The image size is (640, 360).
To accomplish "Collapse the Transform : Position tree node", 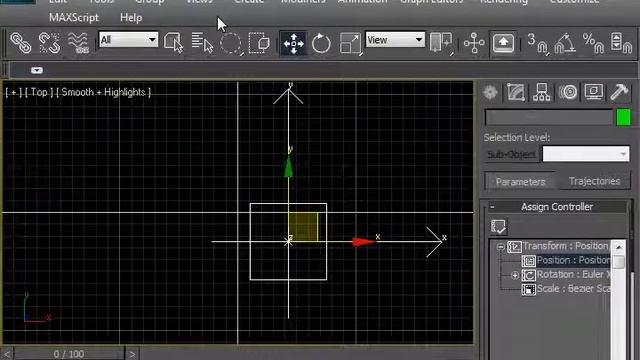I will 500,247.
